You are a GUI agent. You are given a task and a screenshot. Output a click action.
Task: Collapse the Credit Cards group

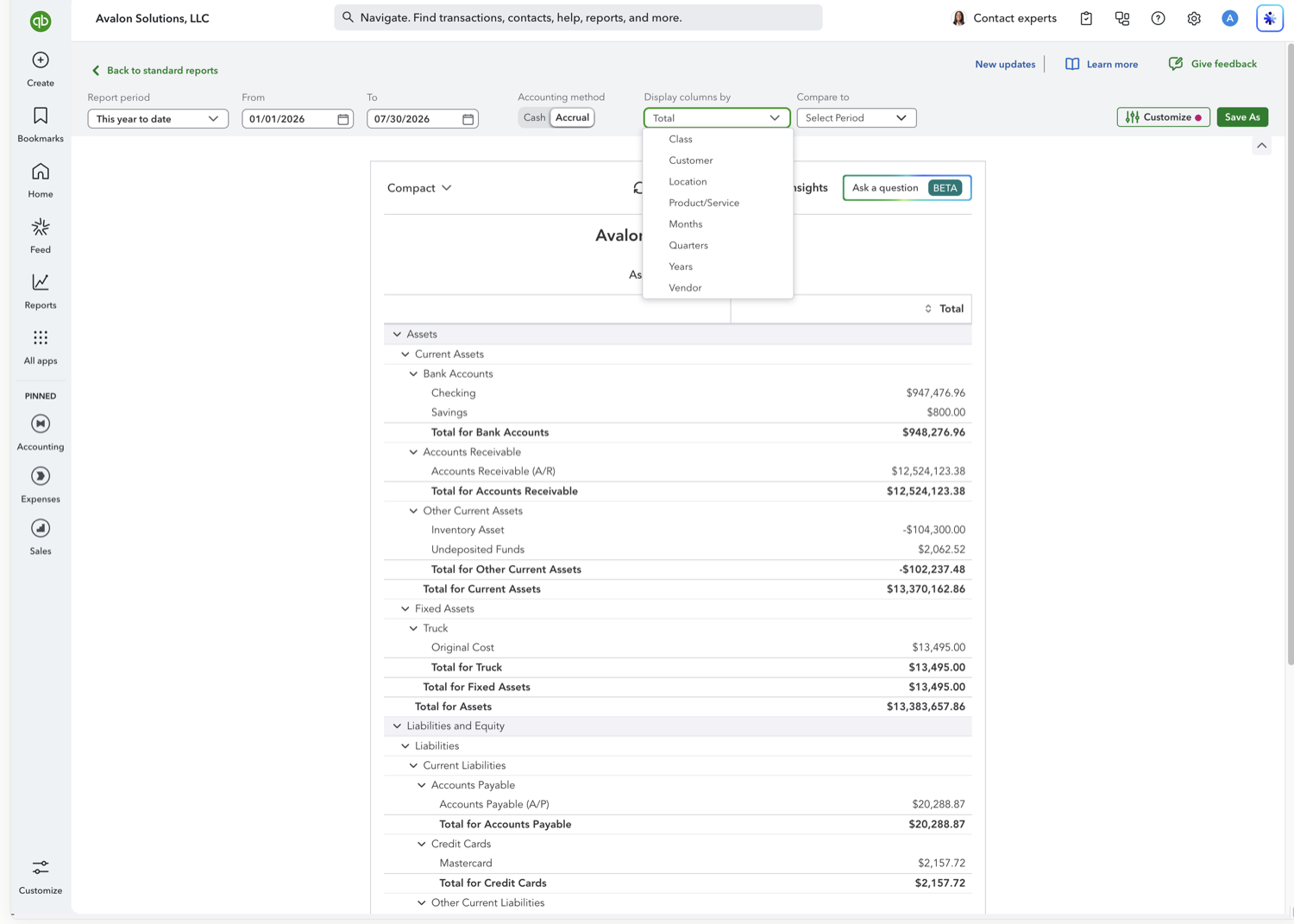click(x=422, y=844)
